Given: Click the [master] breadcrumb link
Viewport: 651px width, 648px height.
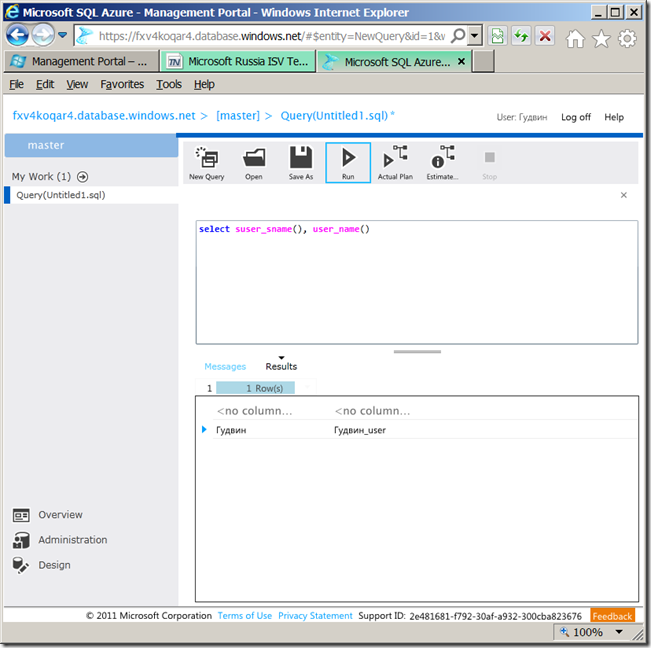Looking at the screenshot, I should [x=238, y=115].
